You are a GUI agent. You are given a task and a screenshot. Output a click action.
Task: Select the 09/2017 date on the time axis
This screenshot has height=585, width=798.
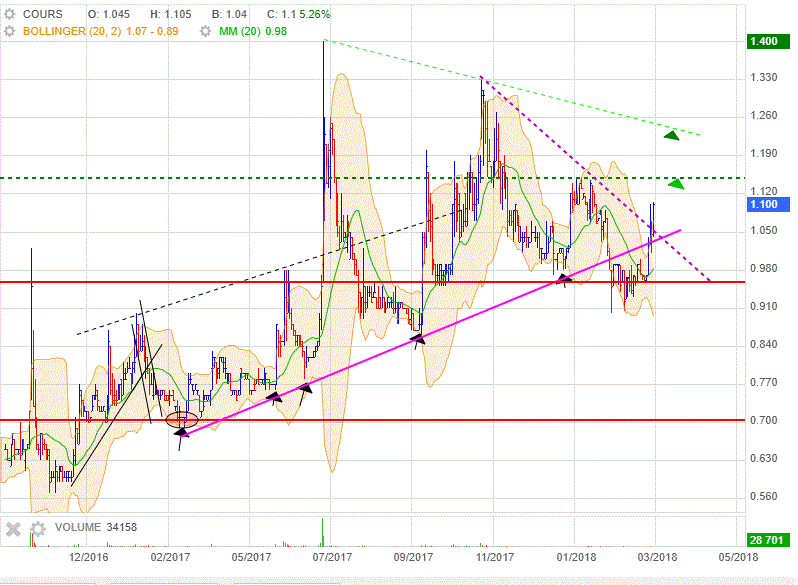click(413, 557)
